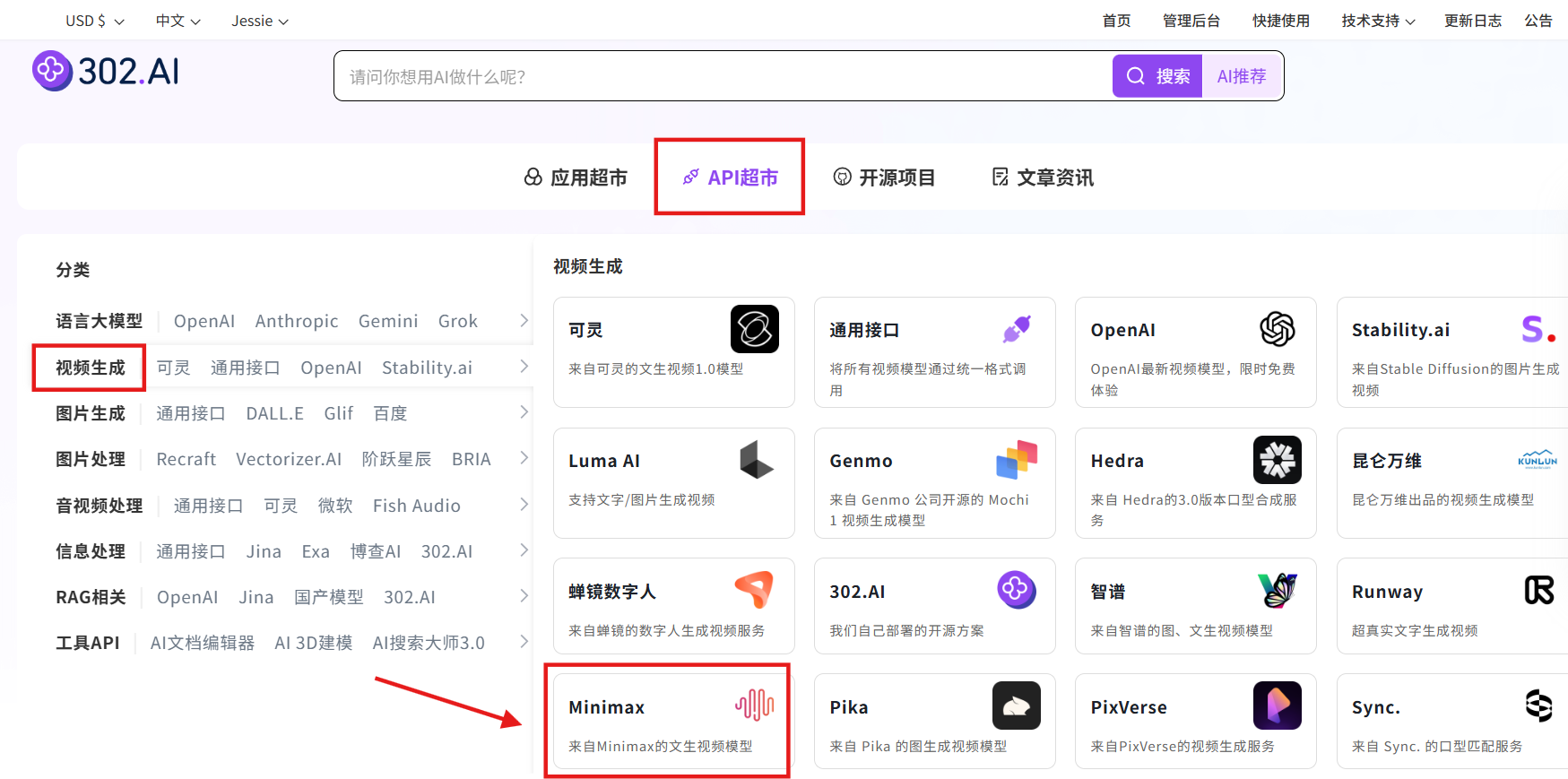Open 更新日志 in top navigation
The image size is (1568, 779).
coord(1472,21)
